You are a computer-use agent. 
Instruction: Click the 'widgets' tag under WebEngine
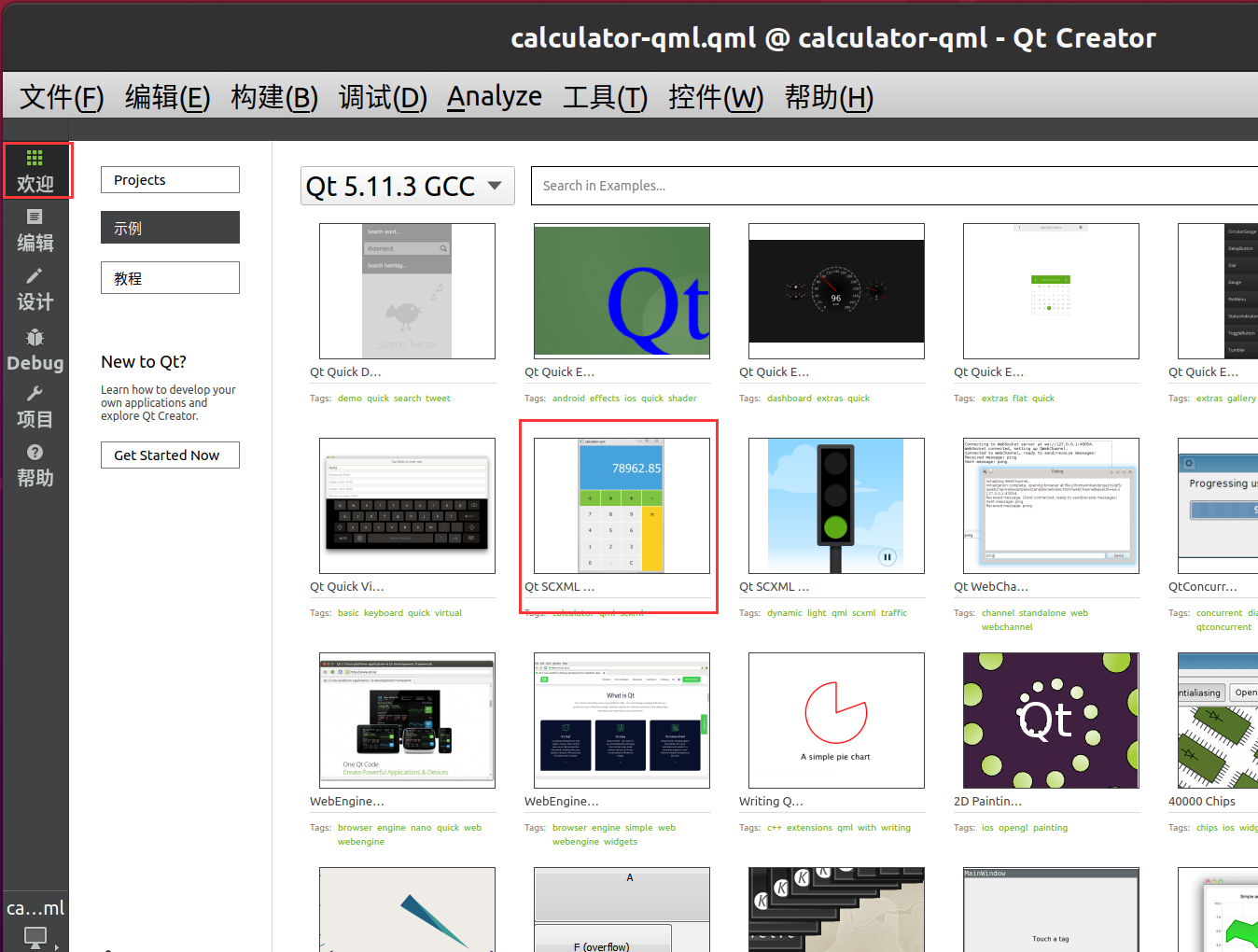coord(621,842)
